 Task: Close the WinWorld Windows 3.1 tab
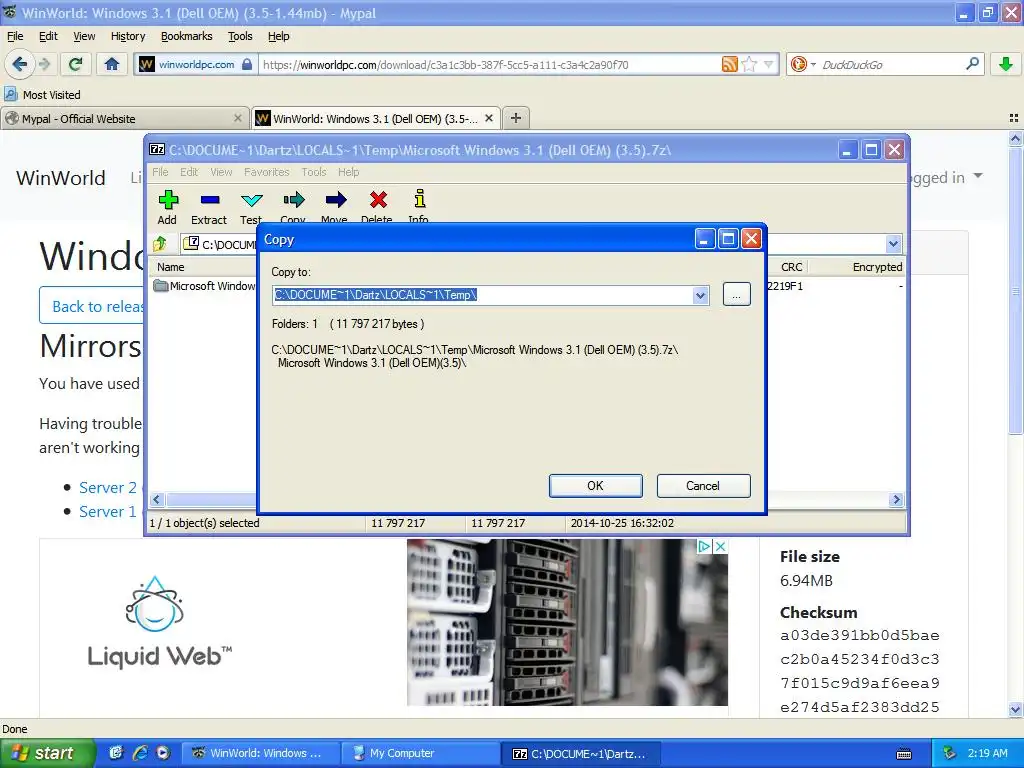click(x=488, y=118)
